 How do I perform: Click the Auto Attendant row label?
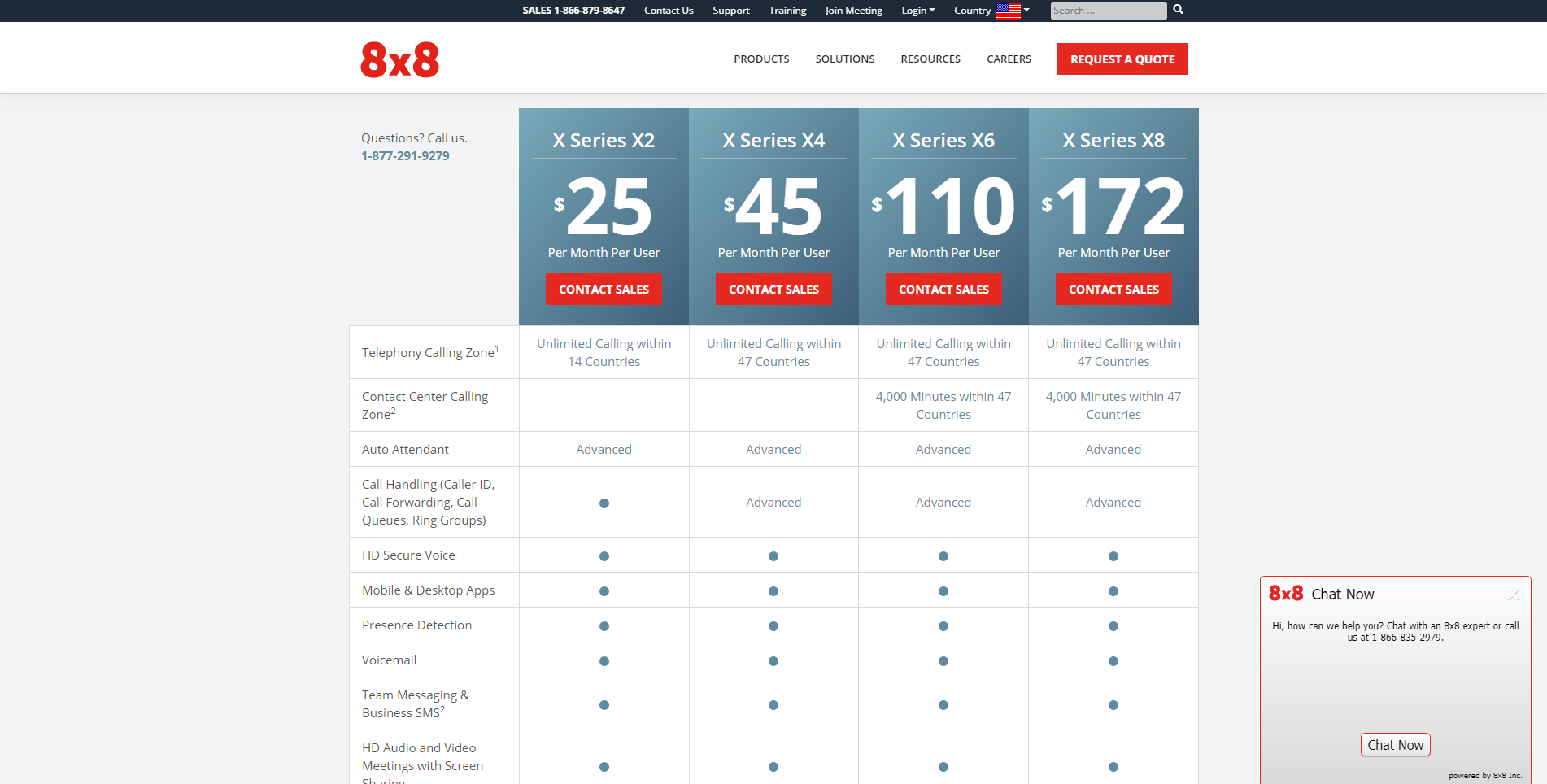pyautogui.click(x=405, y=449)
